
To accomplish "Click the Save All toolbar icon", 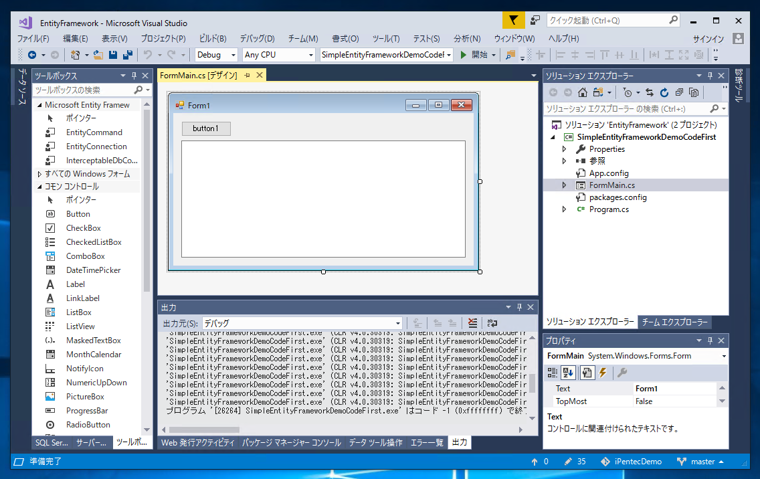I will click(128, 55).
